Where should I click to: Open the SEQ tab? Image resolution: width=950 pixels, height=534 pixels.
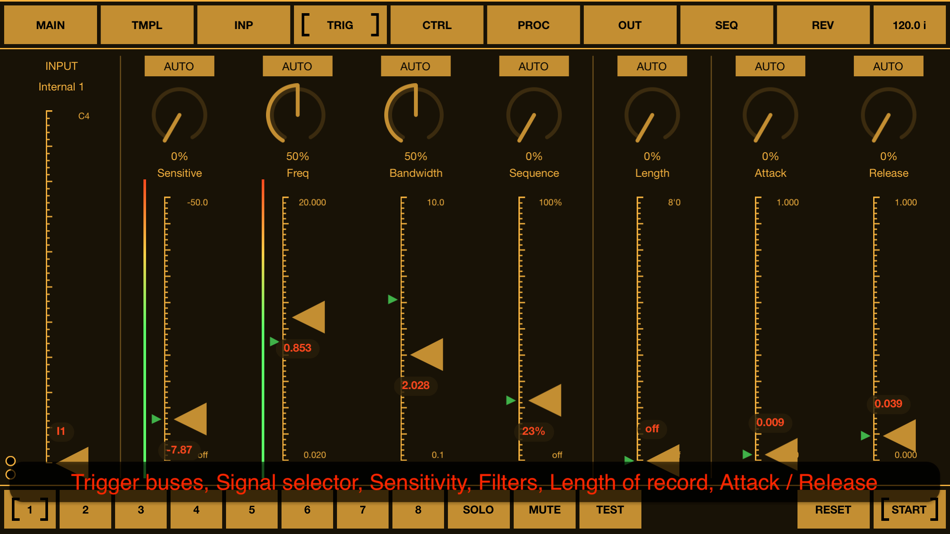pyautogui.click(x=726, y=25)
